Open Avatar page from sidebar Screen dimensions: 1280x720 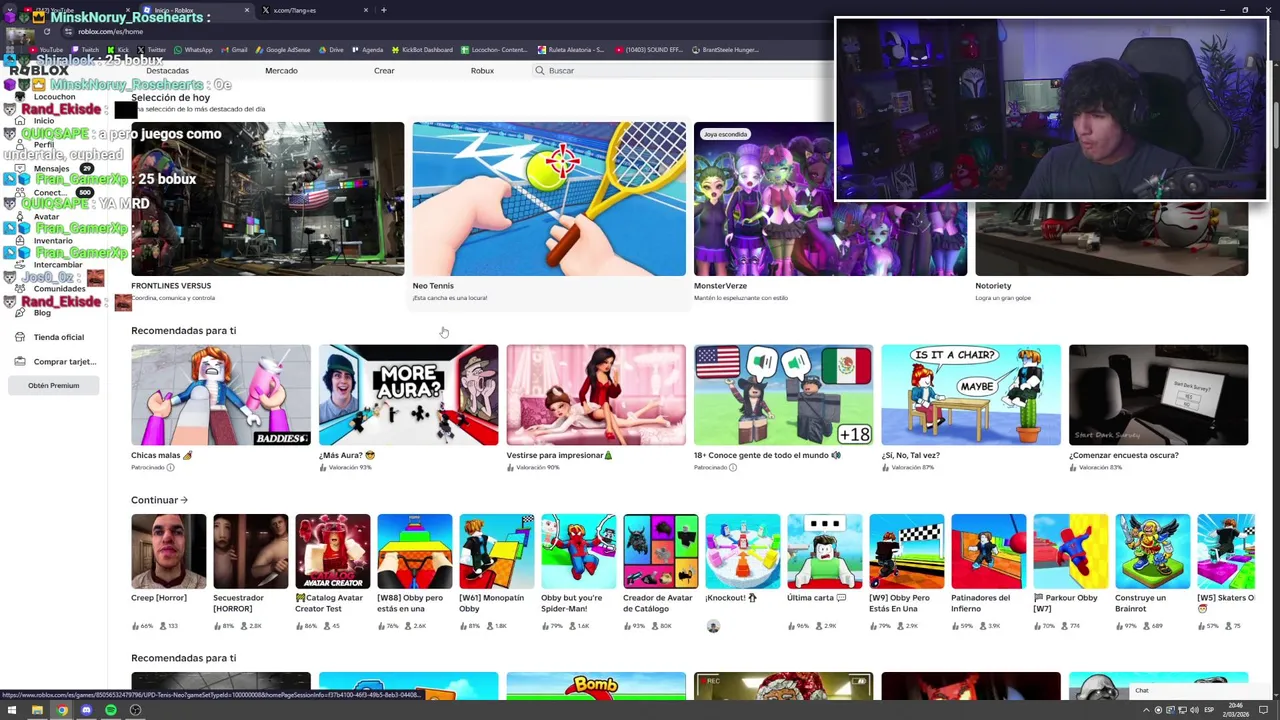(x=46, y=216)
